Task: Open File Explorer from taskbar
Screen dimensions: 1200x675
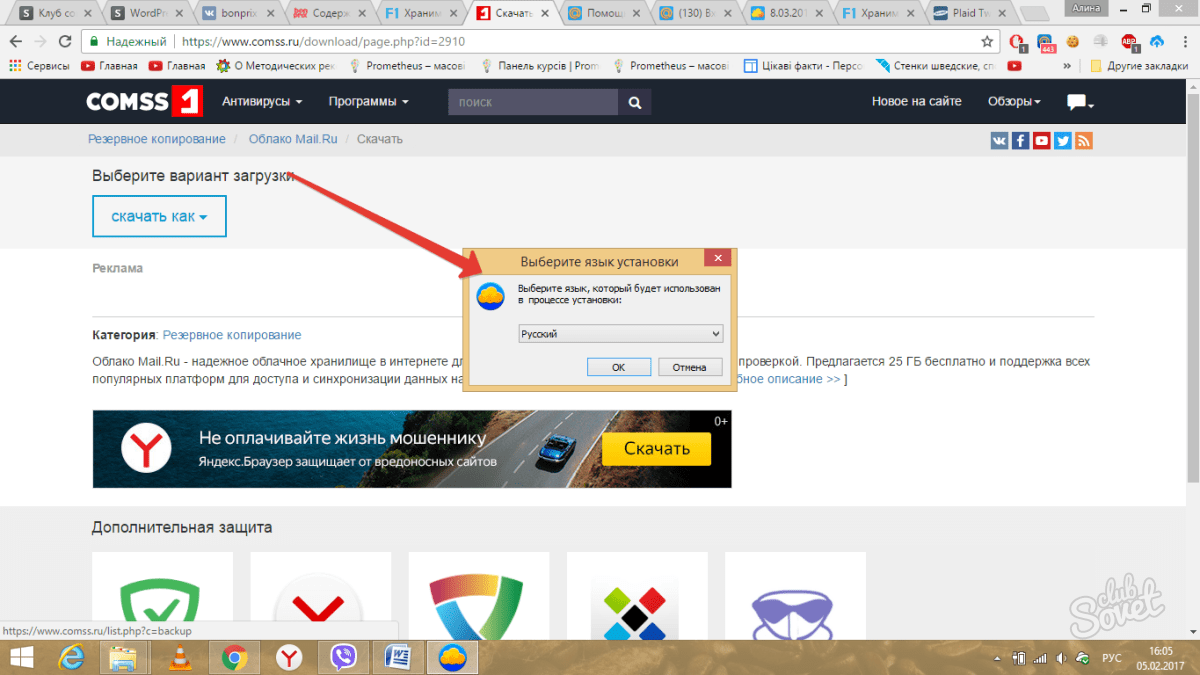Action: coord(124,657)
